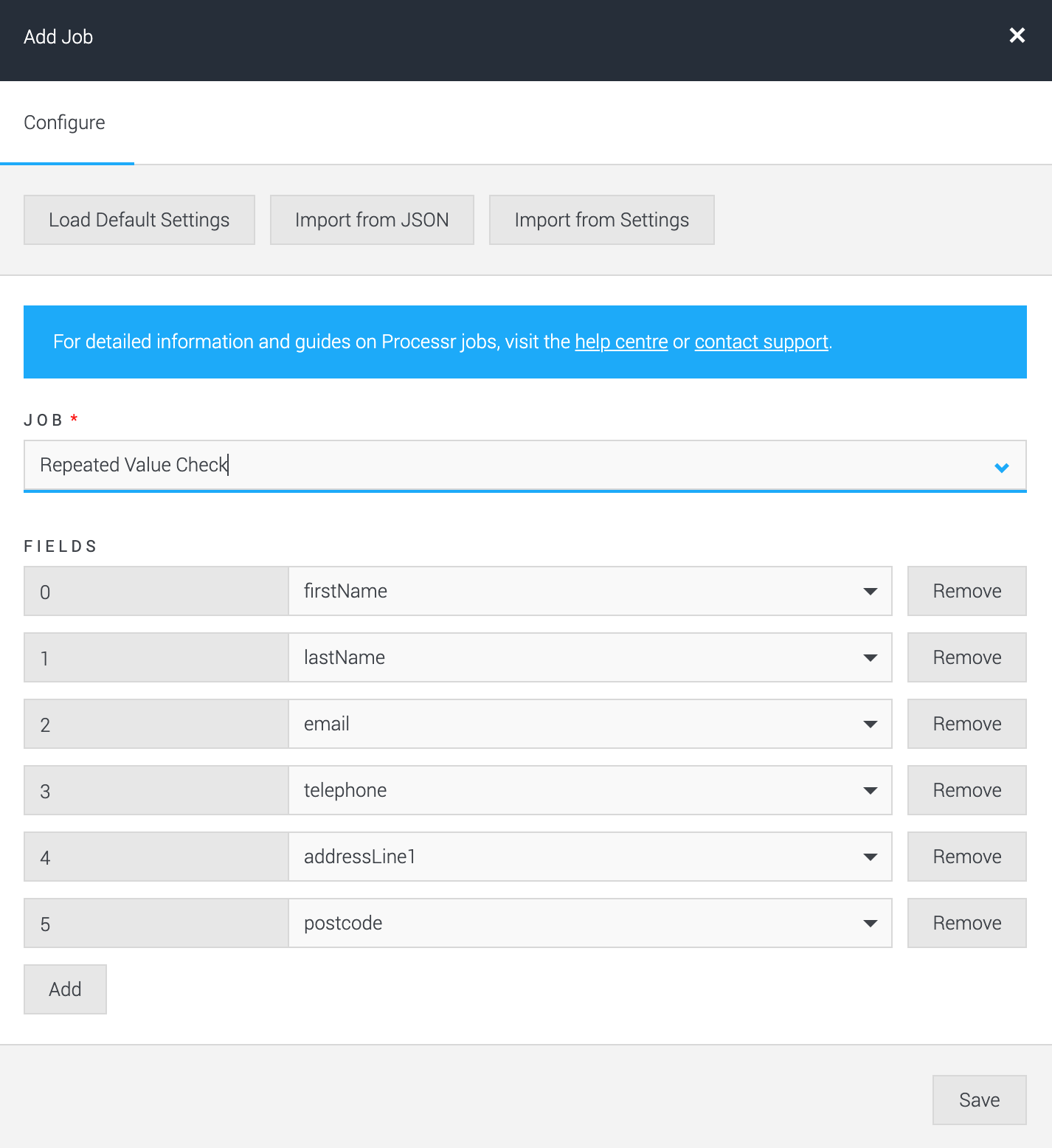The image size is (1052, 1148).
Task: Click the firstName field dropdown arrow
Action: tap(871, 591)
